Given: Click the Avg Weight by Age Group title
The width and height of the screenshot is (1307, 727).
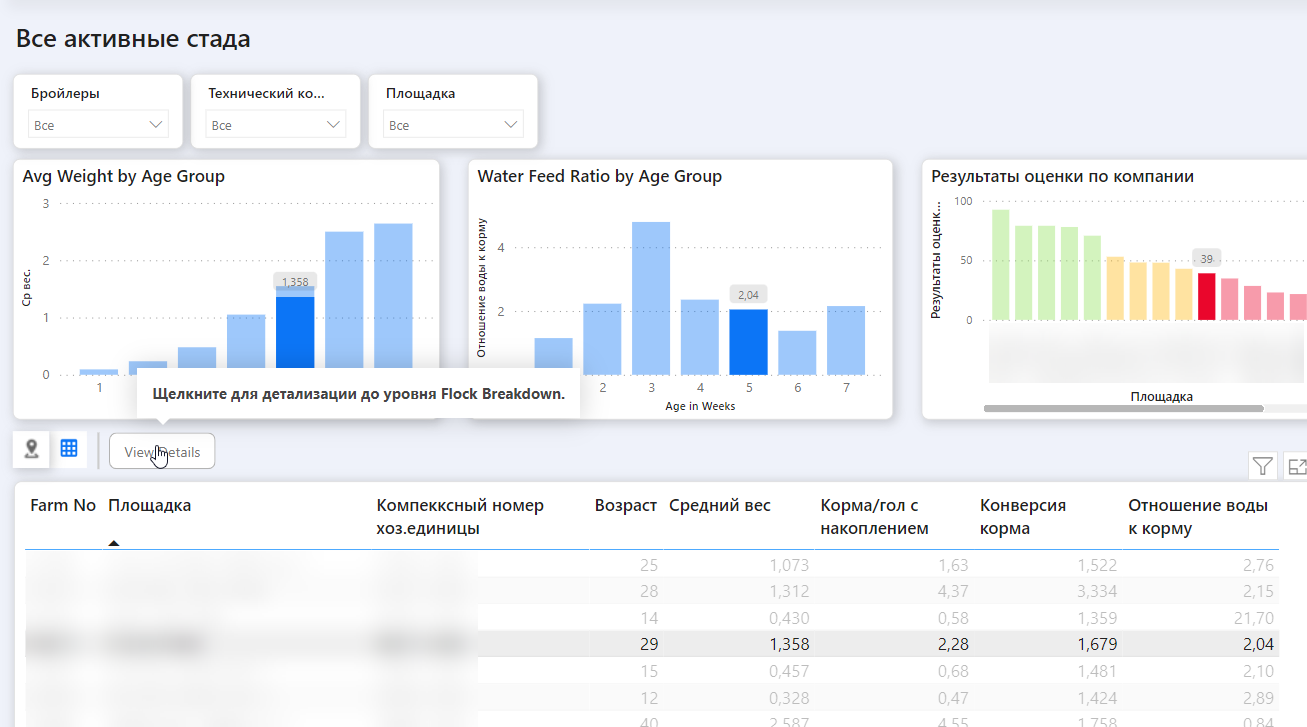Looking at the screenshot, I should tap(124, 176).
